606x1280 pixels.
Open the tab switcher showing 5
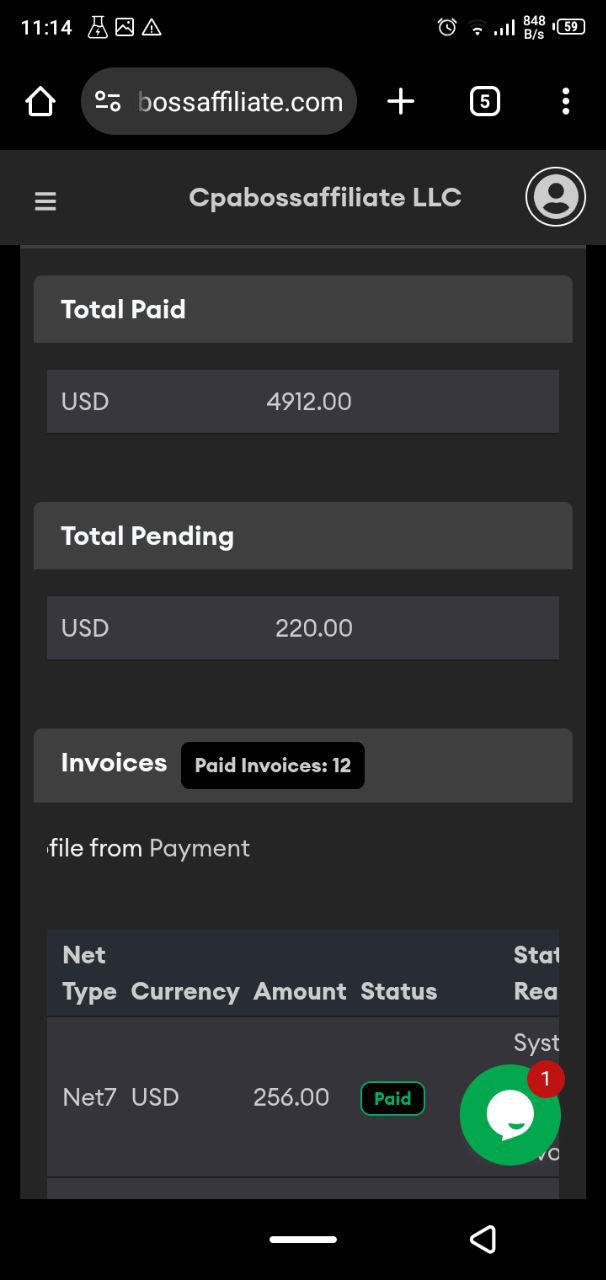[484, 101]
